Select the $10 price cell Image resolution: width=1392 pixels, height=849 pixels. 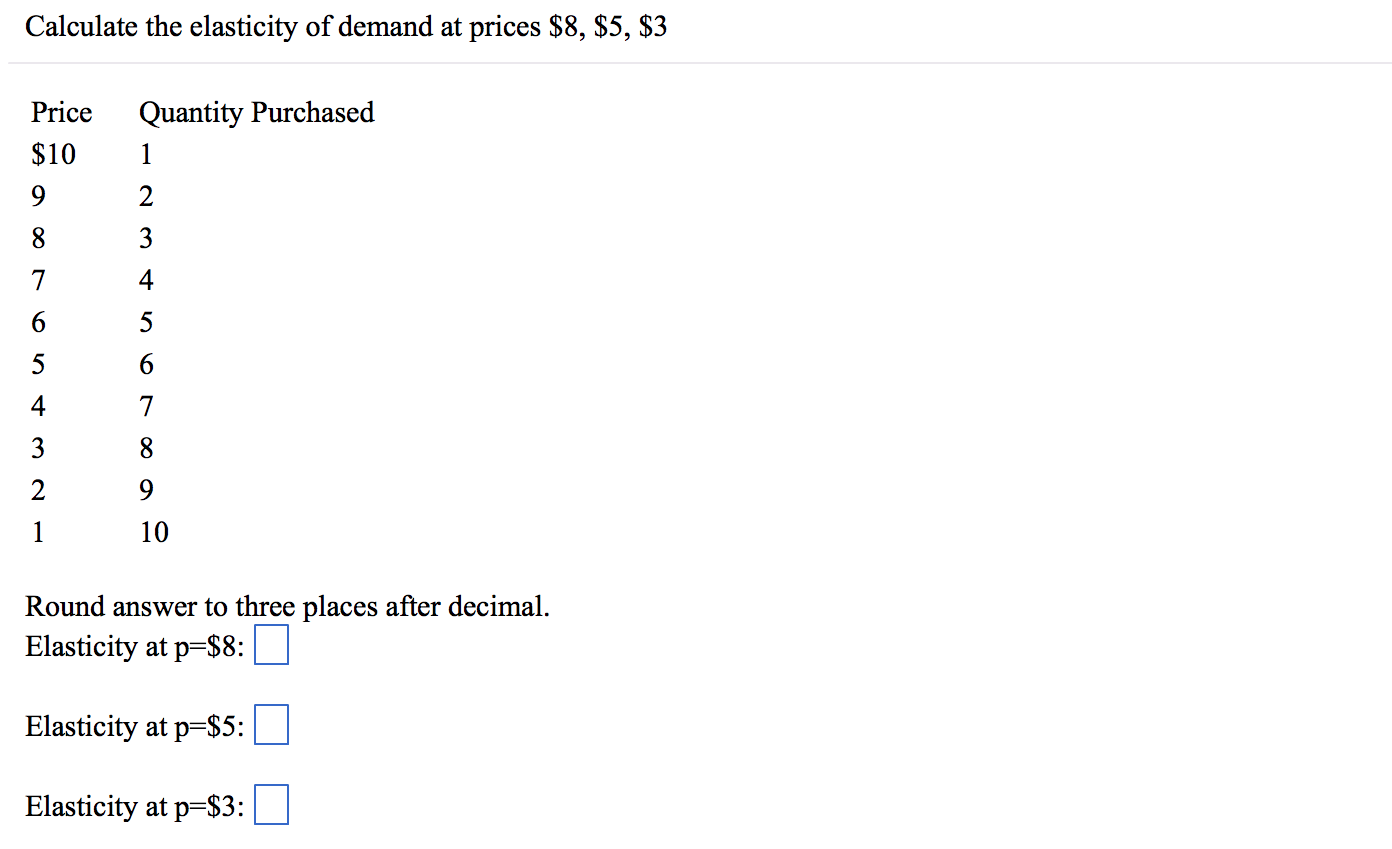(54, 155)
